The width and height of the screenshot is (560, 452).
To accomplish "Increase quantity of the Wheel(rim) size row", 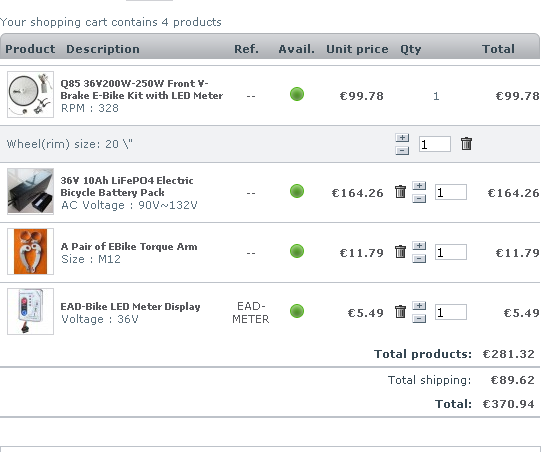I will tap(402, 138).
